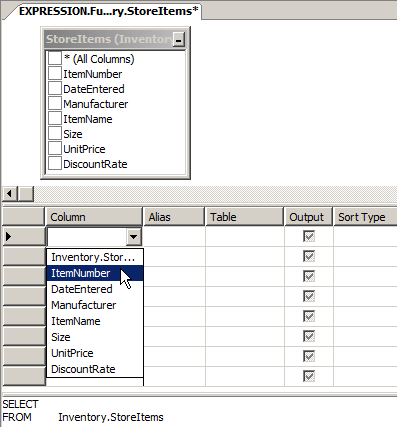
Task: Click the Column cell input in the first row
Action: pyautogui.click(x=87, y=237)
